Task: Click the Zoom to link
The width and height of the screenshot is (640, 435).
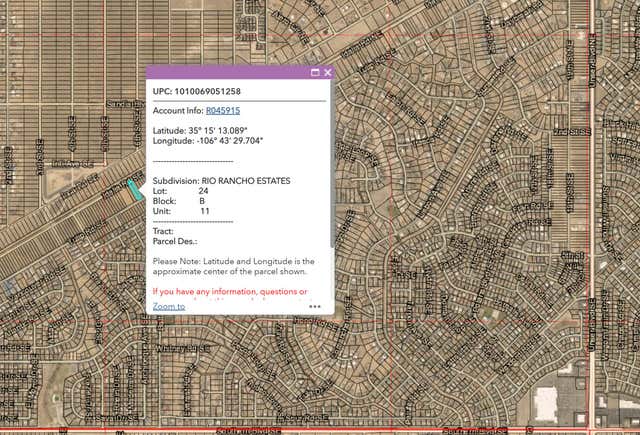Action: [169, 306]
